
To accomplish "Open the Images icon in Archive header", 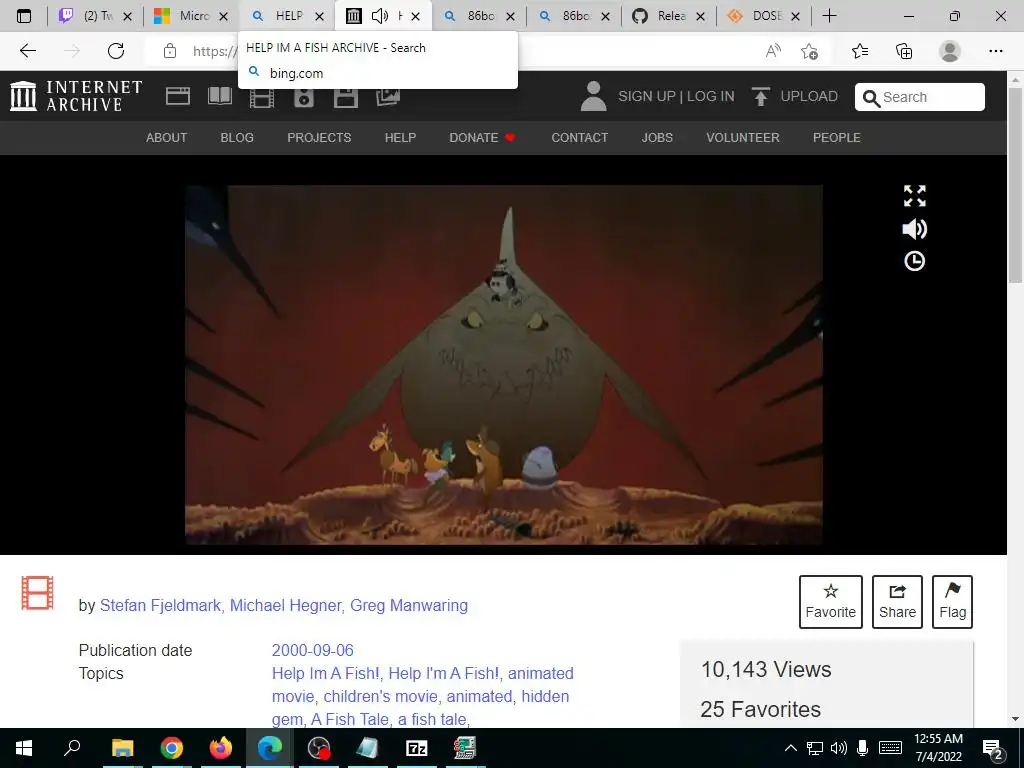I will tap(388, 97).
